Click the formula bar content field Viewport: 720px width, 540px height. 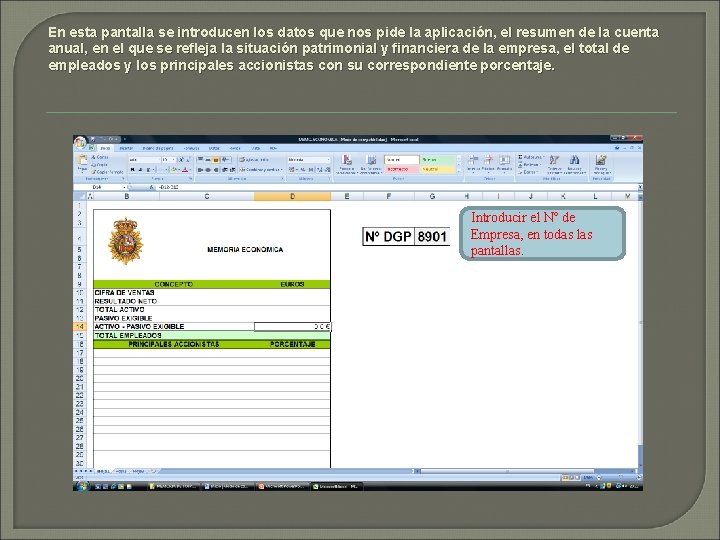click(395, 187)
